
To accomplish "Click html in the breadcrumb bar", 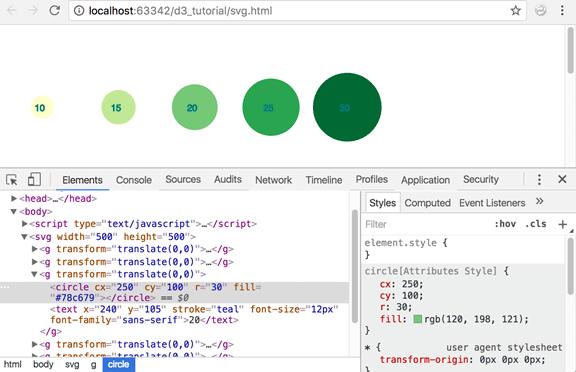I will click(13, 364).
